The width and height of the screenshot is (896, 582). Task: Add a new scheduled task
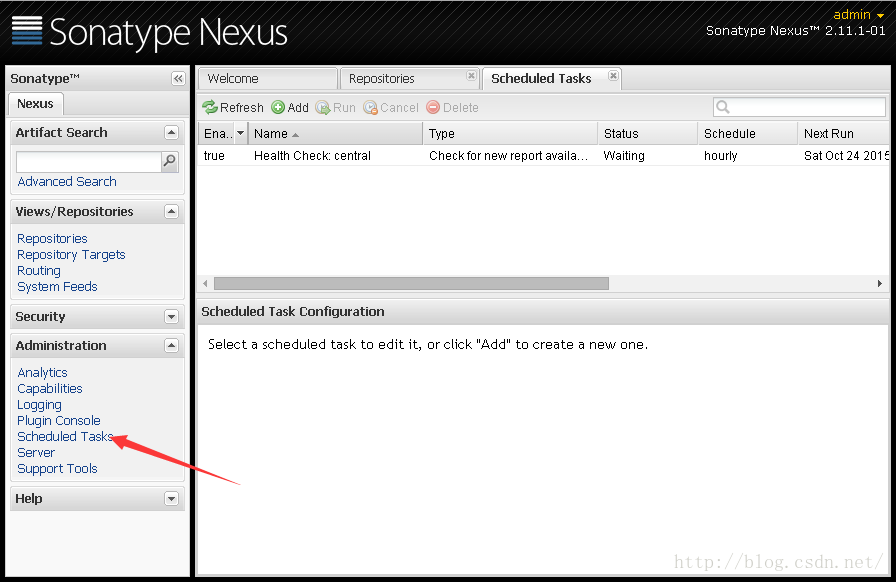290,107
